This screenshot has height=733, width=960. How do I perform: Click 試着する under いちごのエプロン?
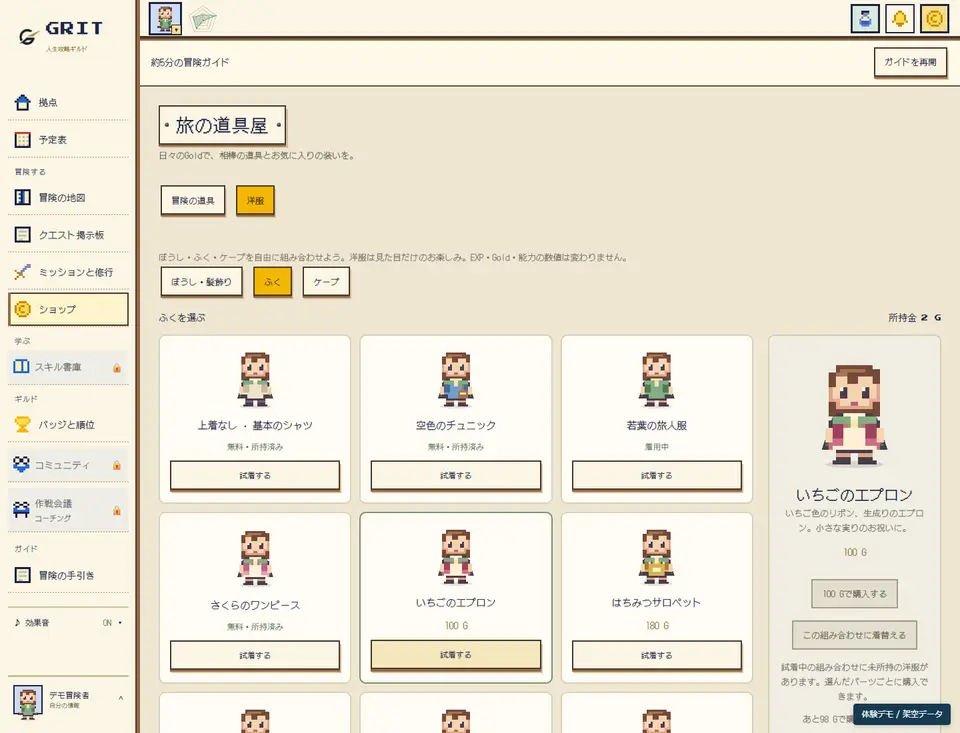pos(456,655)
